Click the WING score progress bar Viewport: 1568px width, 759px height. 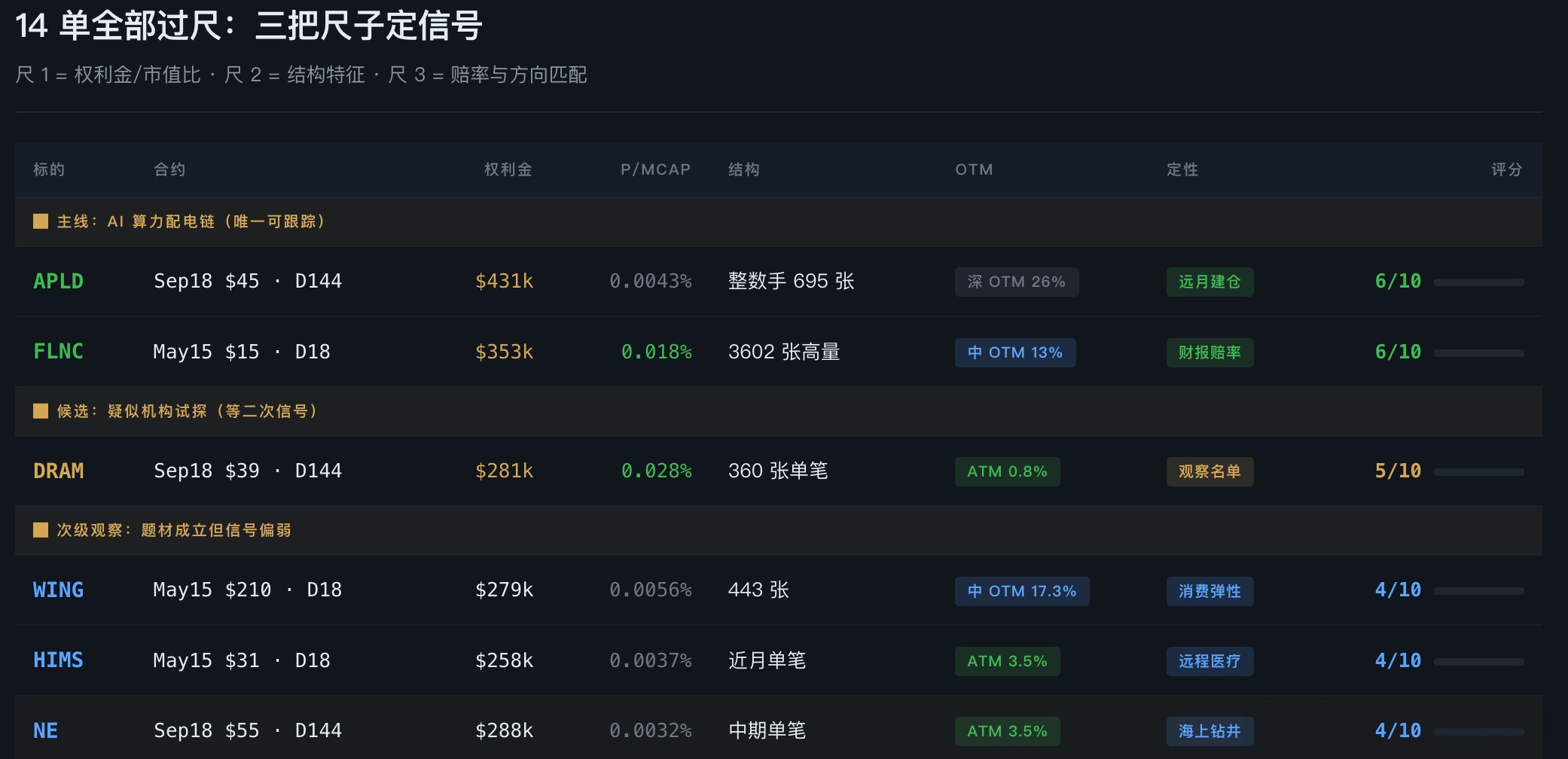1478,591
